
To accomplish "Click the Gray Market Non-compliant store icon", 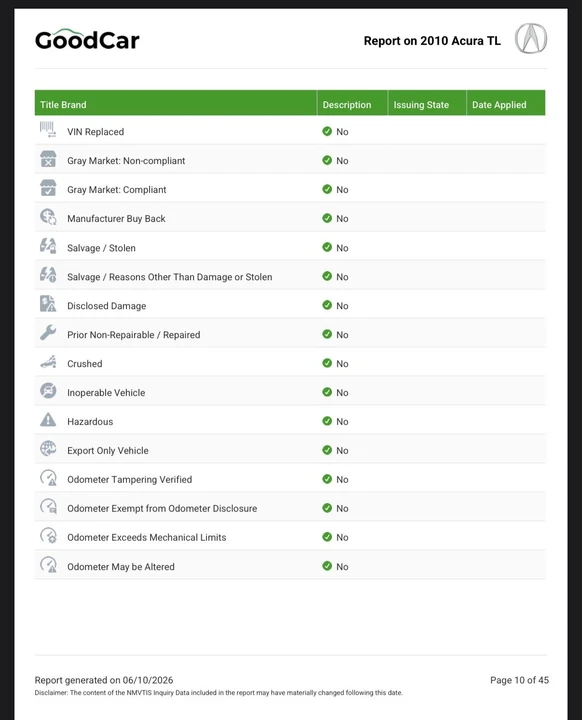I will coord(48,159).
